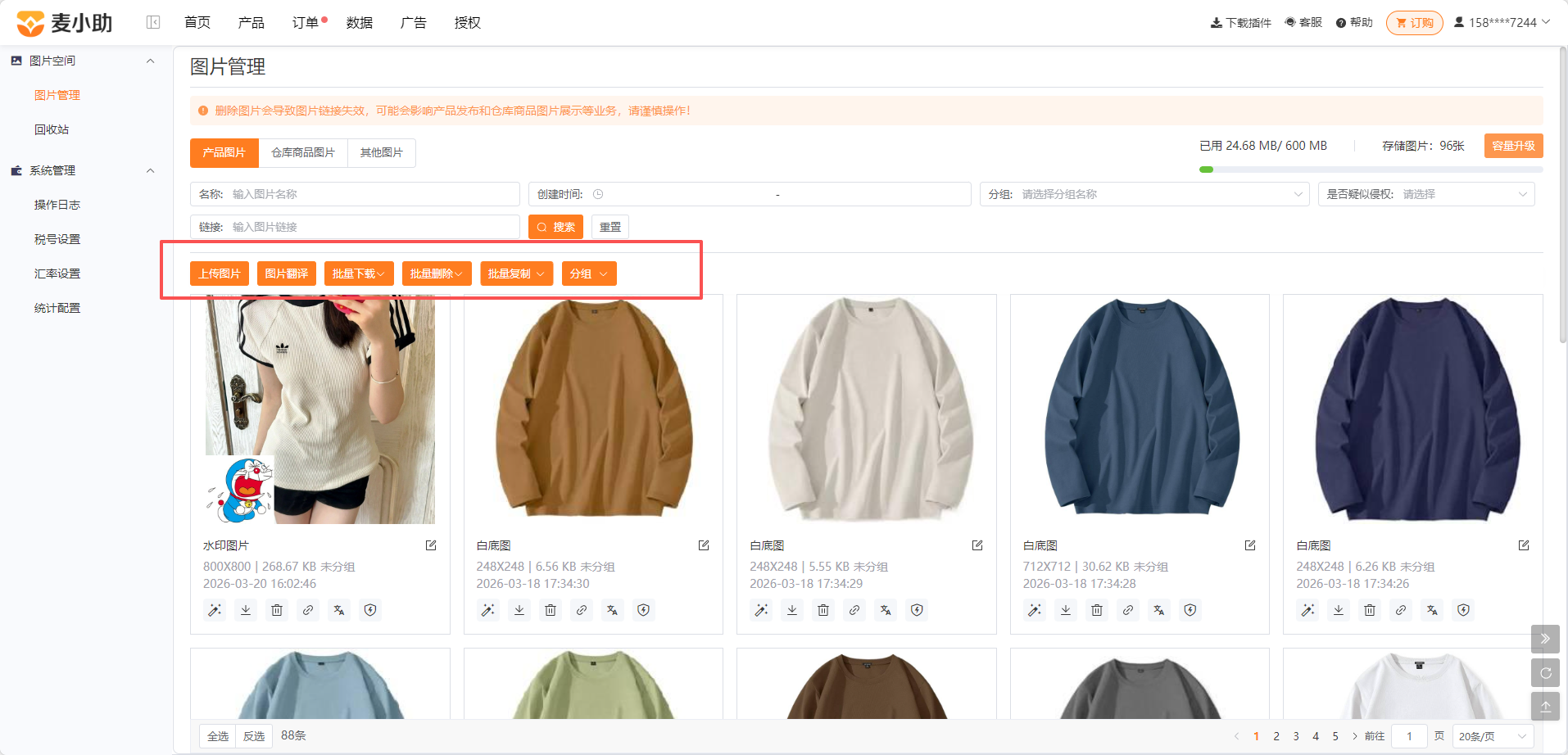The width and height of the screenshot is (1568, 755).
Task: Open the account menu 158****7244
Action: [x=1502, y=23]
